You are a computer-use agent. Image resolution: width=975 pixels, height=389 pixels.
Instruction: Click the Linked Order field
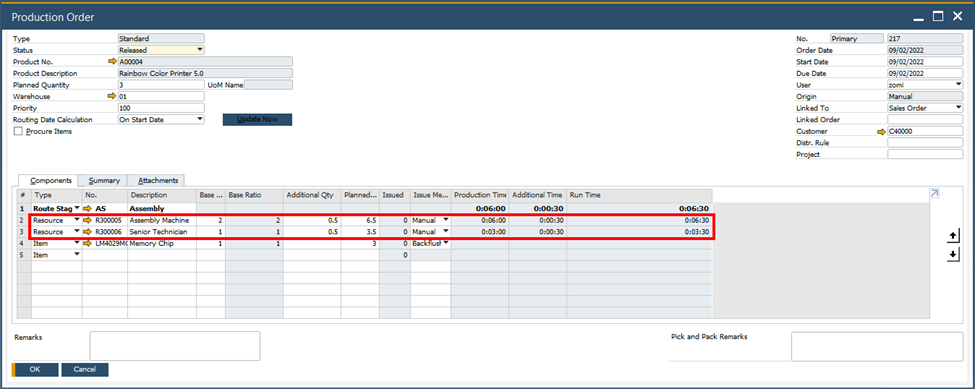pos(925,120)
